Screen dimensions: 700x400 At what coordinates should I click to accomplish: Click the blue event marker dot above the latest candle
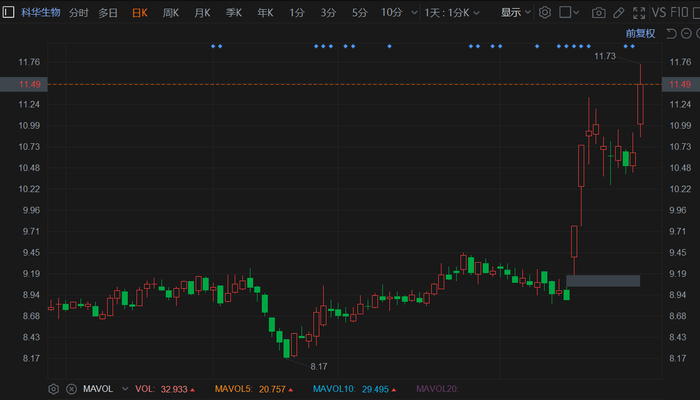pos(633,46)
